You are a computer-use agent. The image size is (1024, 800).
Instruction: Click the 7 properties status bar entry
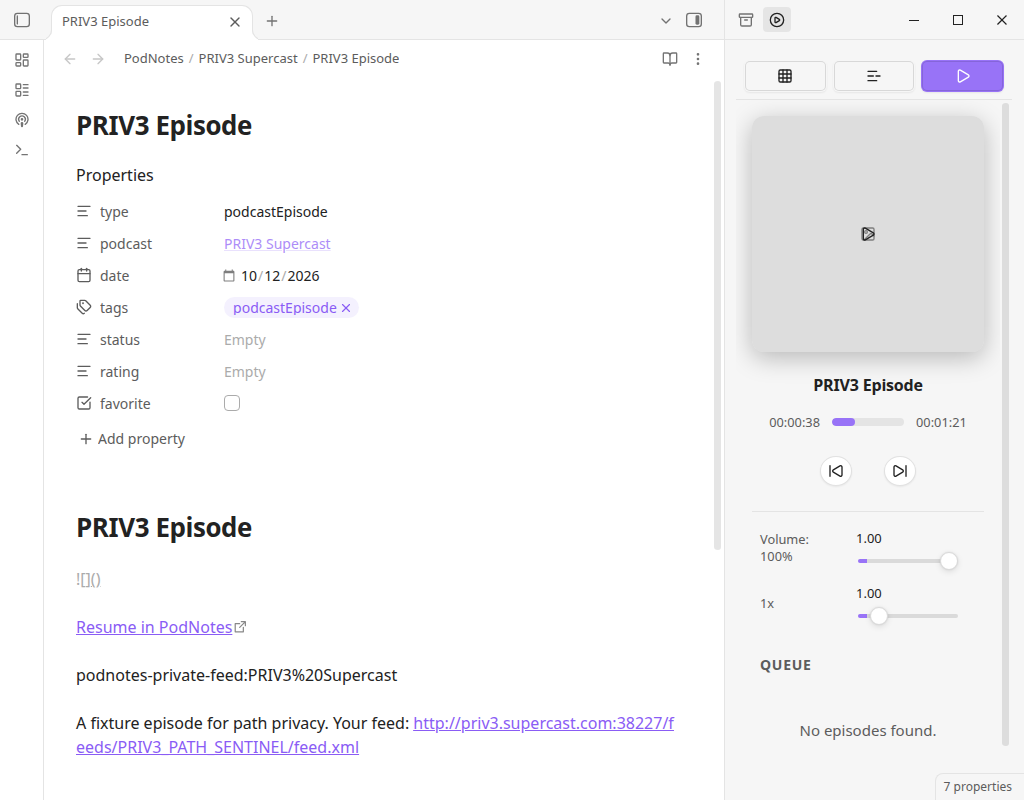tap(977, 786)
